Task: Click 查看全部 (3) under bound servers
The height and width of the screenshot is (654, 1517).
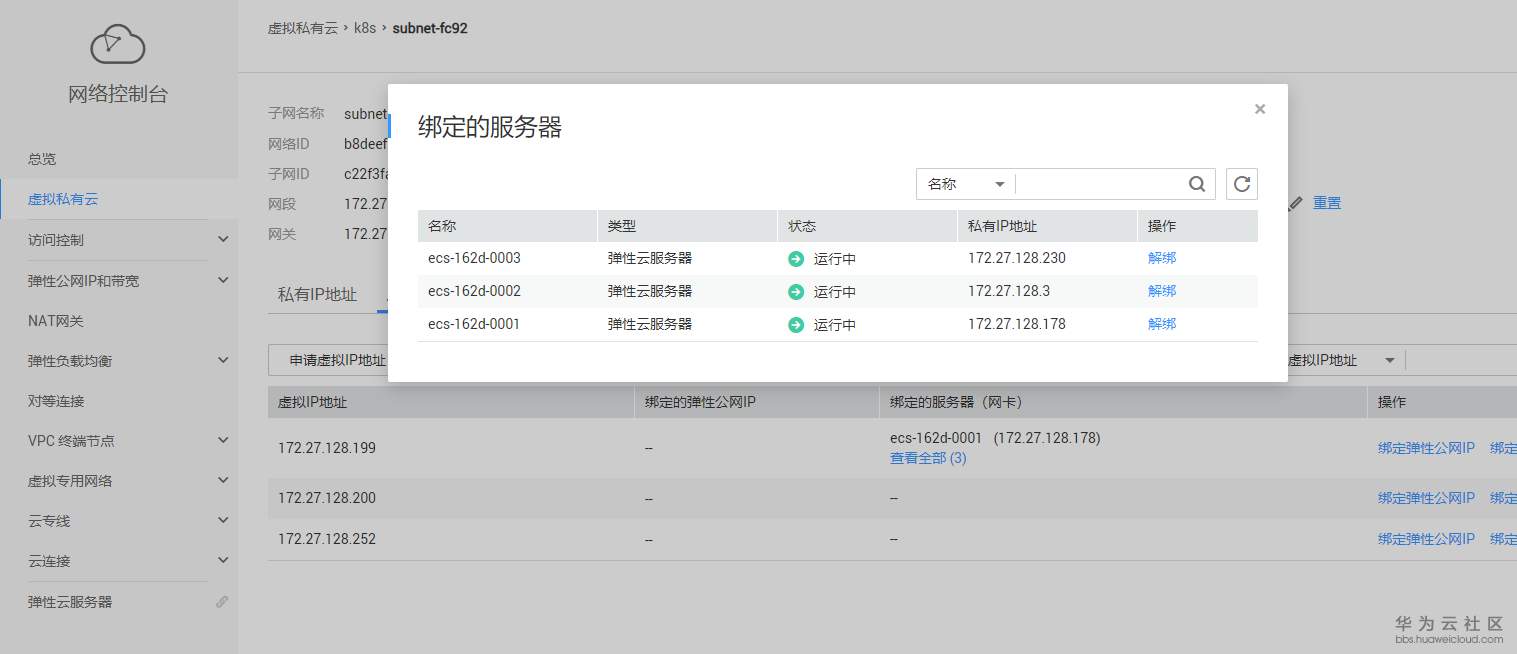Action: 926,458
